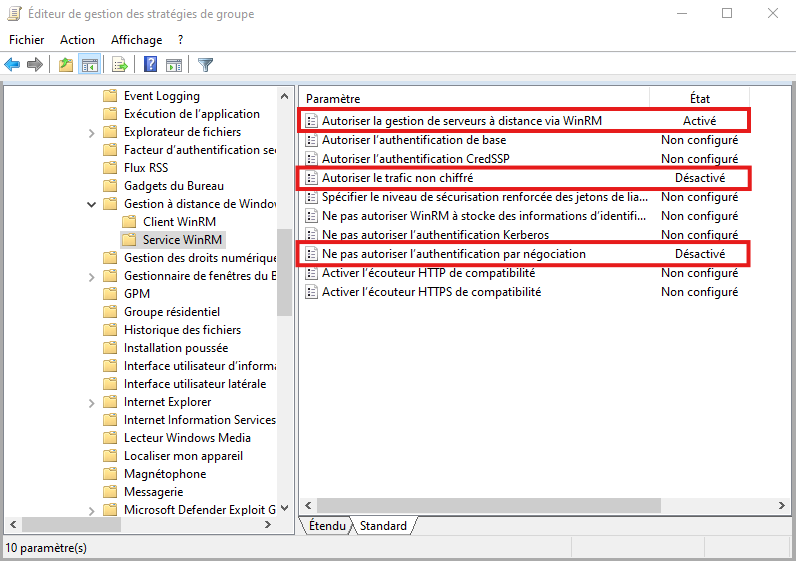This screenshot has height=561, width=796.
Task: Click the Service WinRM folder icon
Action: 129,240
